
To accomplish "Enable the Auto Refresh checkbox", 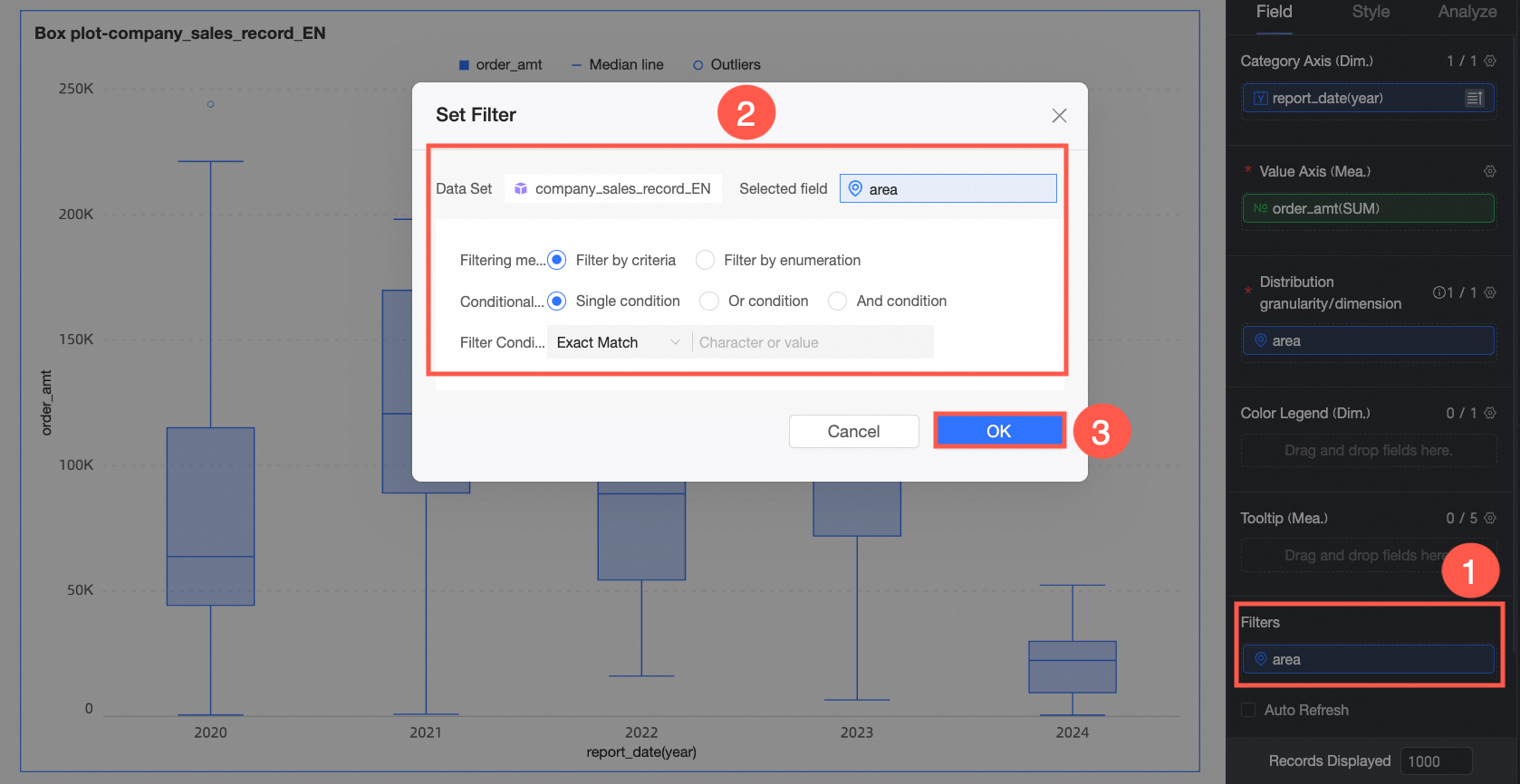I will tap(1248, 710).
